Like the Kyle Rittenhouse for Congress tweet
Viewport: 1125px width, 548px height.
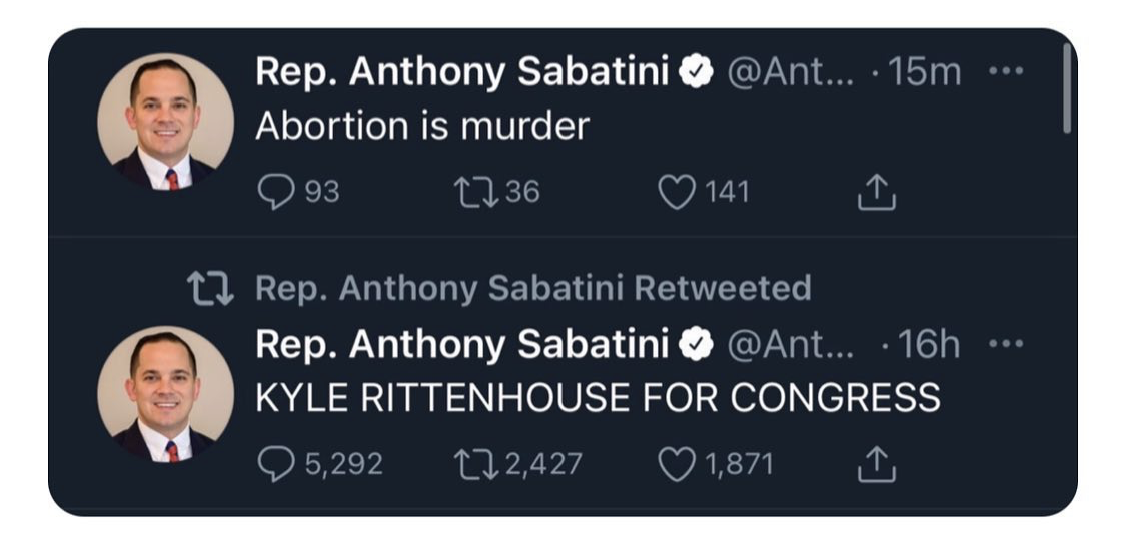[677, 464]
